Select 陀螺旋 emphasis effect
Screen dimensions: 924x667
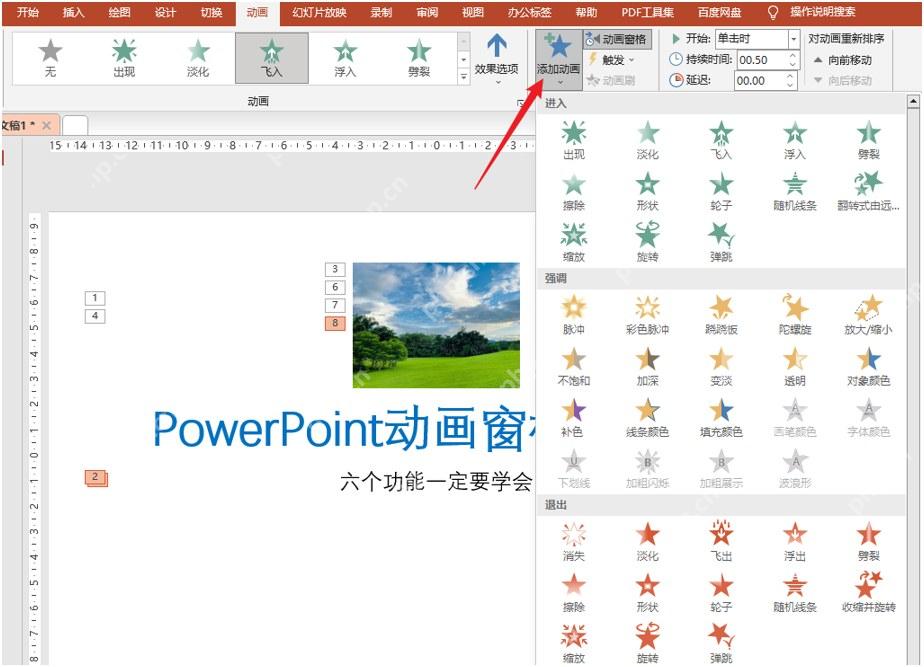(794, 315)
